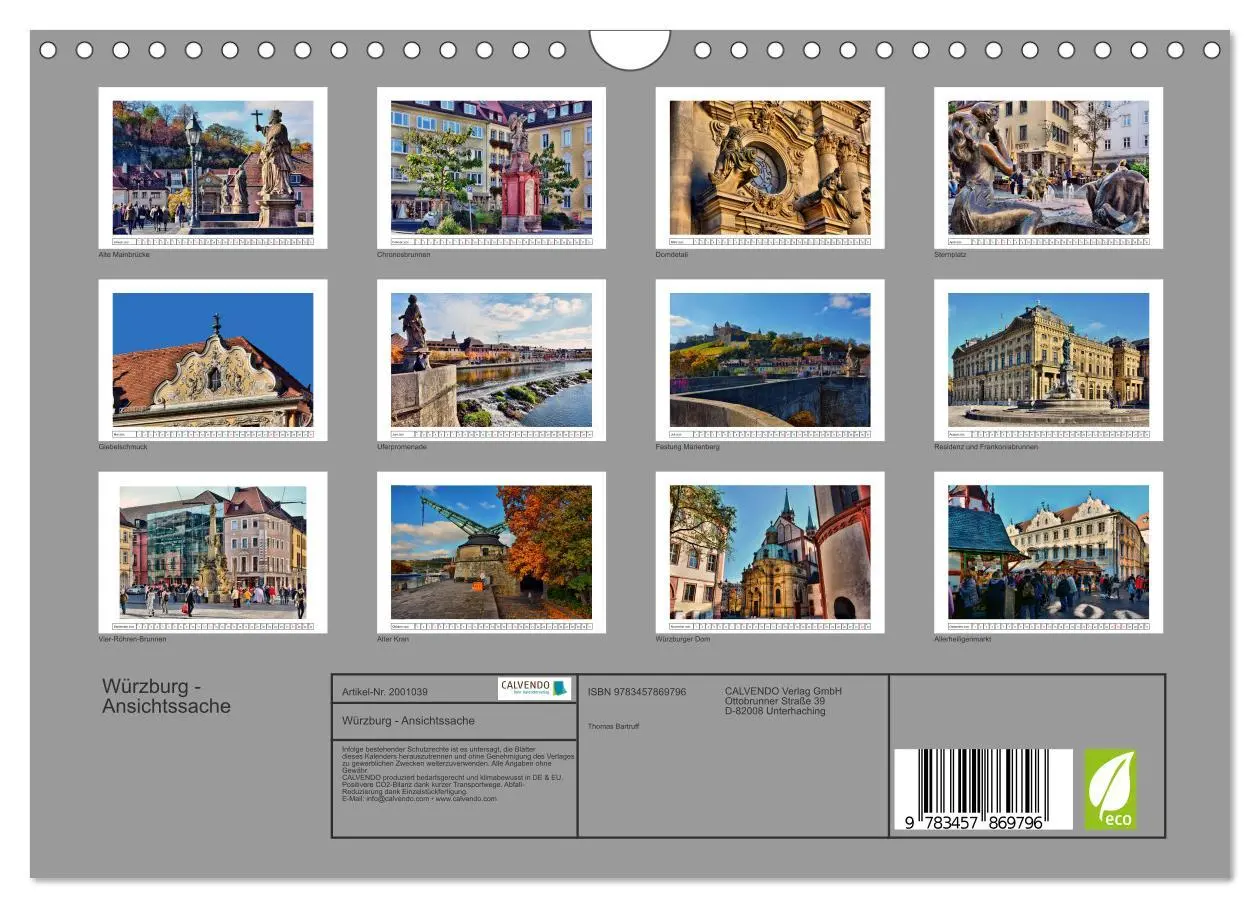Open the Alte Mainbrücke photo thumbnail
Screen dimensions: 1260x908
(213, 168)
